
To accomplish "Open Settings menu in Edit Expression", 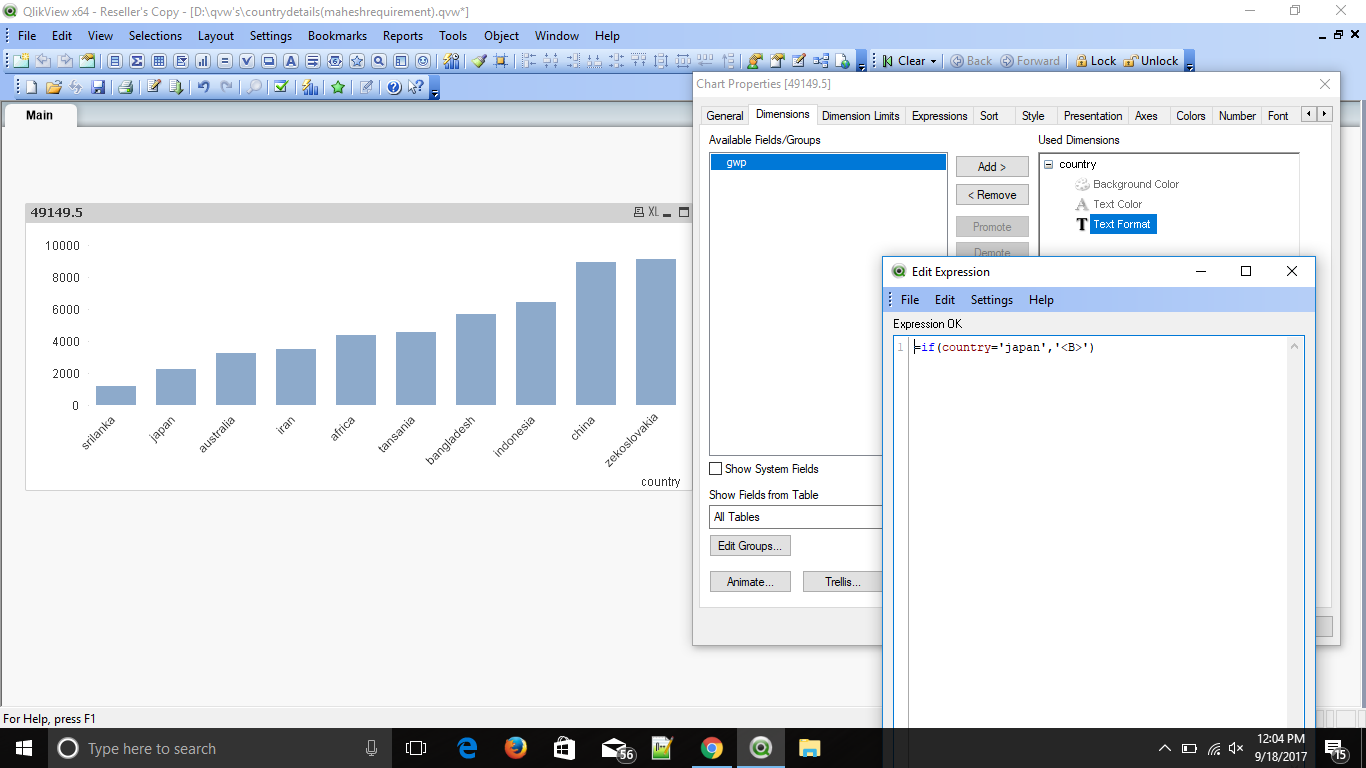I will [x=991, y=300].
